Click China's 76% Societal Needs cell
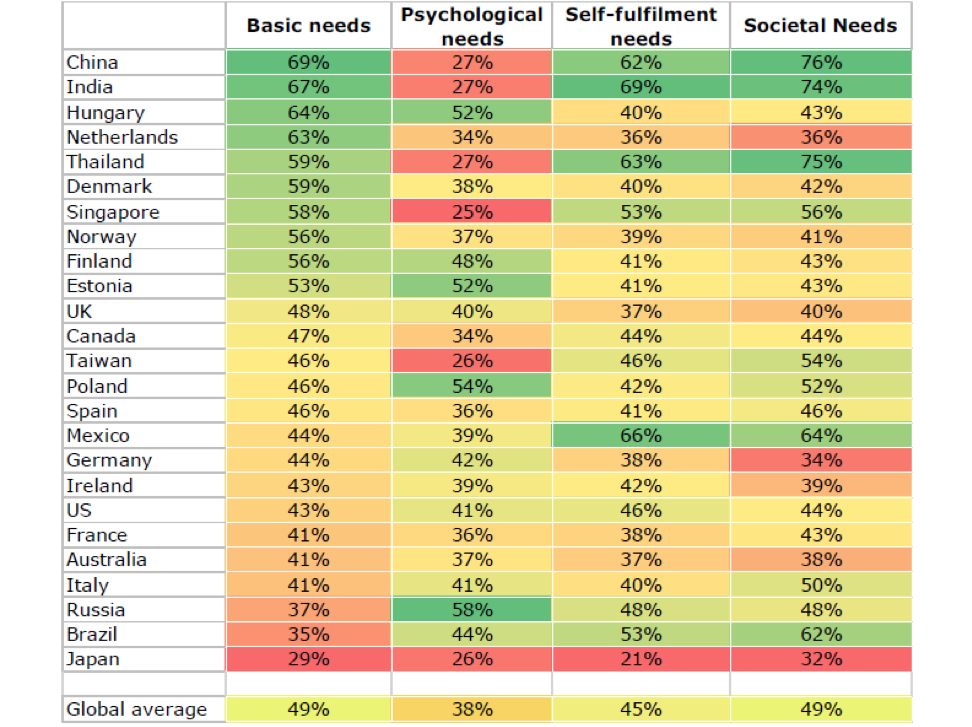The height and width of the screenshot is (727, 972). pos(820,62)
